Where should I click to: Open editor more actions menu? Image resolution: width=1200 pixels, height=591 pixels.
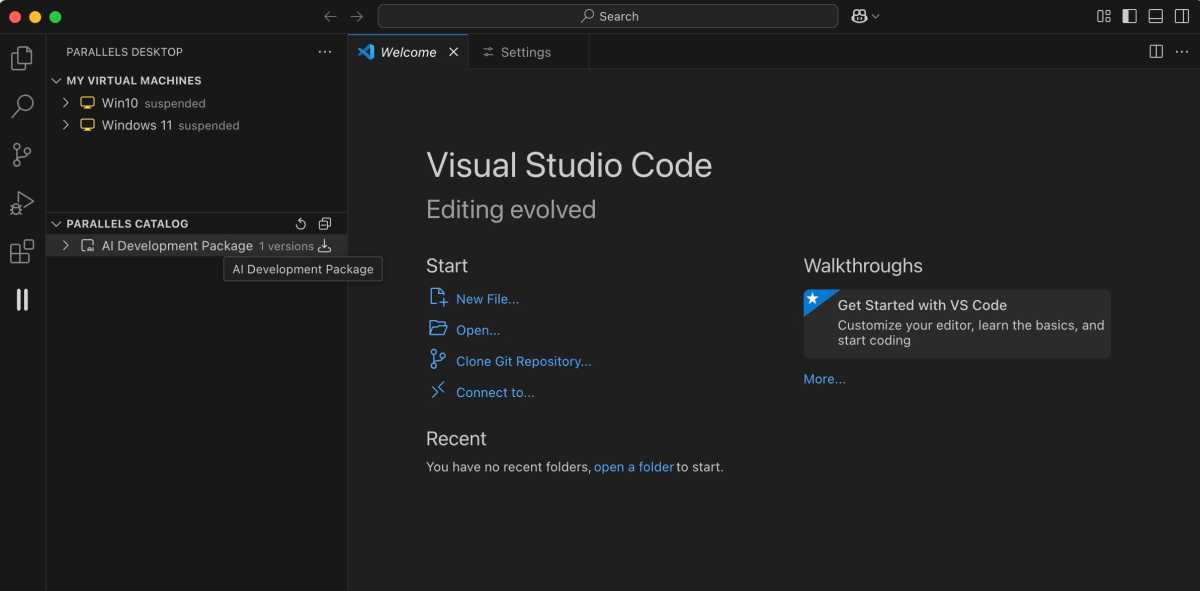point(1182,52)
